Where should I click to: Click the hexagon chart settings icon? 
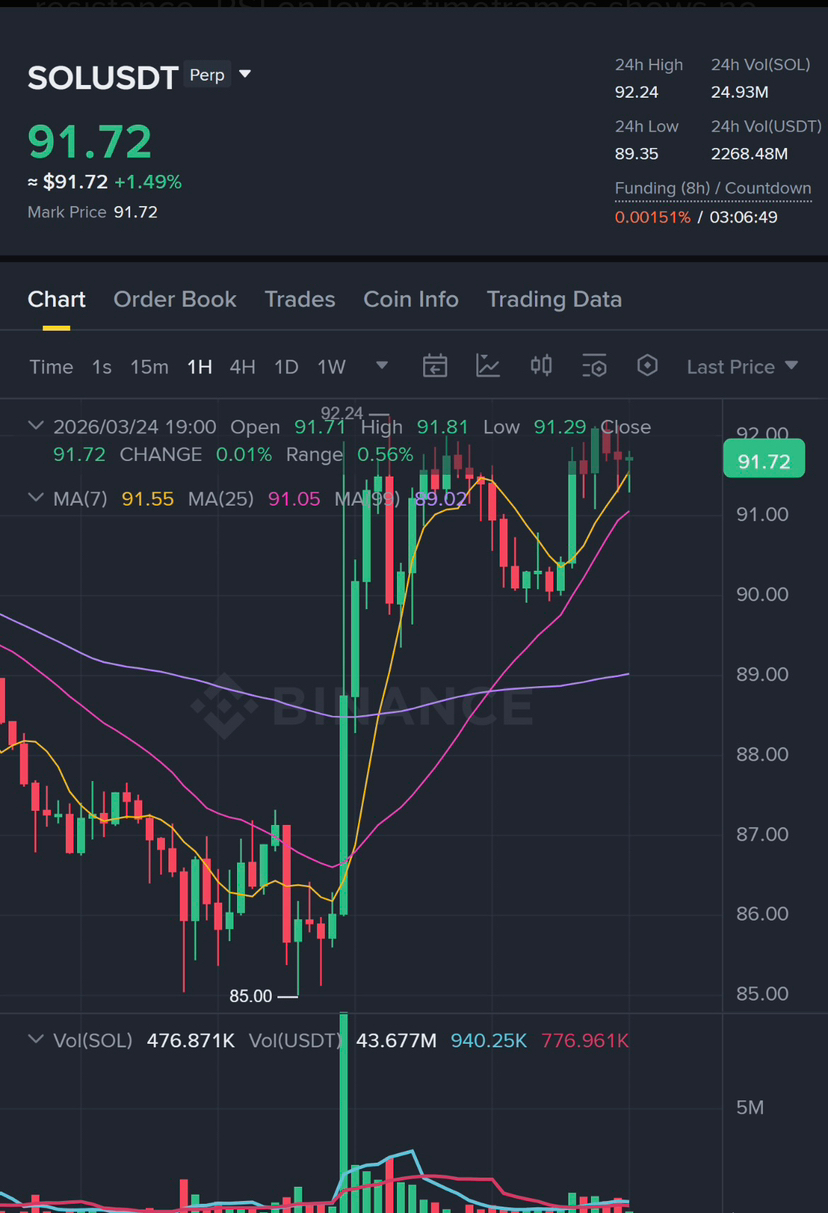647,366
